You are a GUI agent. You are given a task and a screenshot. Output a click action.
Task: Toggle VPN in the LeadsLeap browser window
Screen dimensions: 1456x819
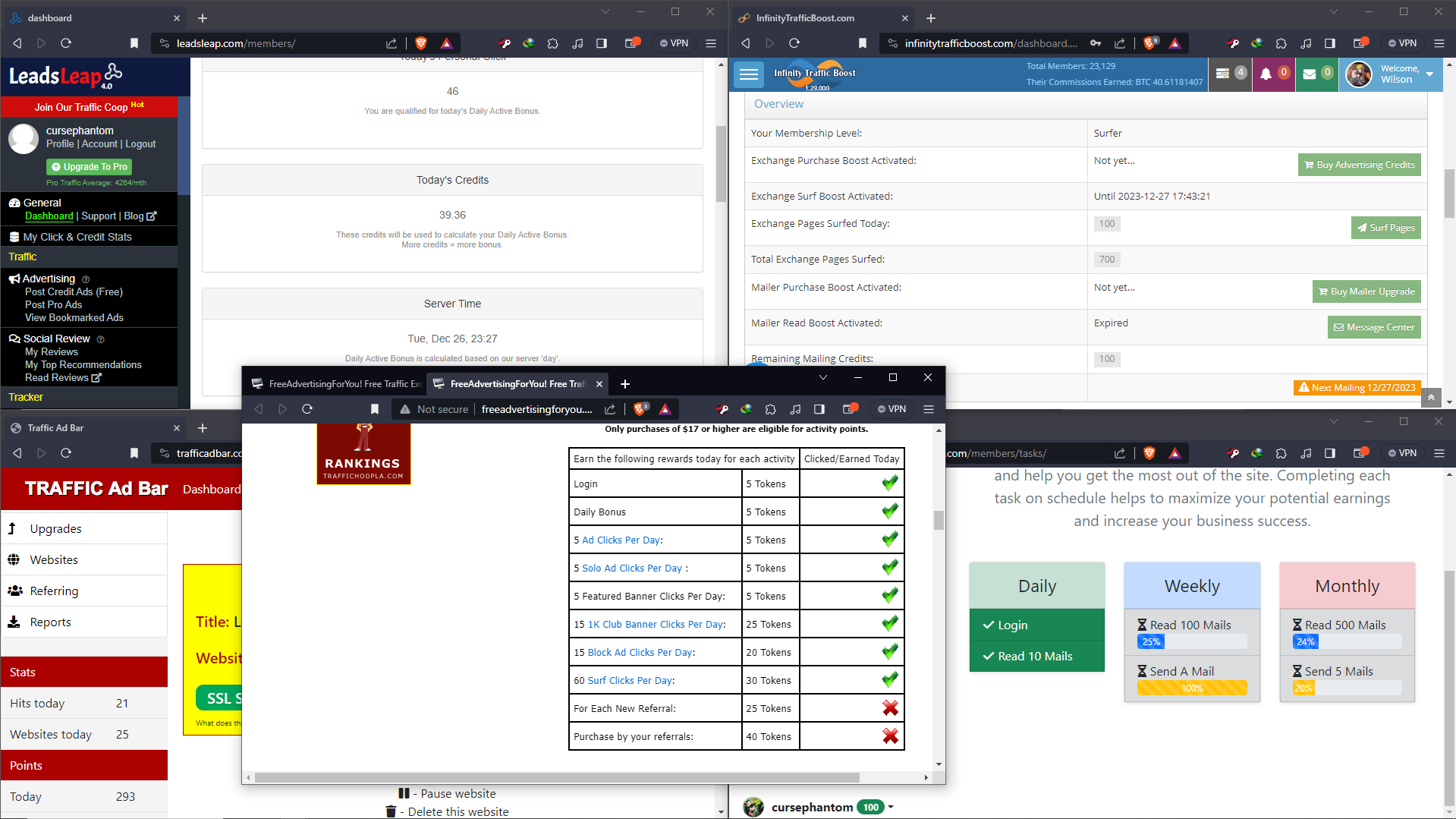[x=675, y=43]
